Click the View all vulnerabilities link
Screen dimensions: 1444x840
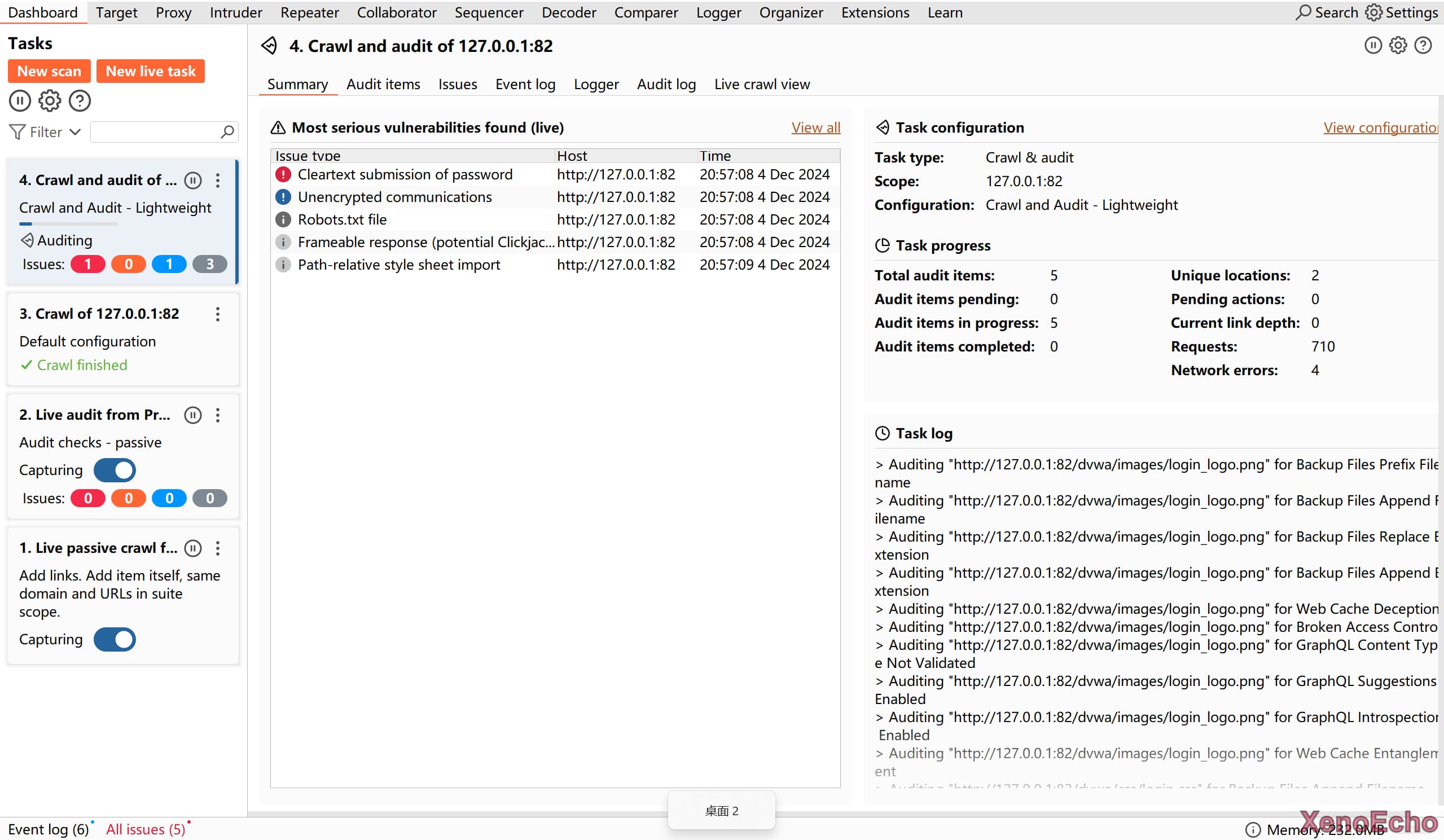(815, 127)
